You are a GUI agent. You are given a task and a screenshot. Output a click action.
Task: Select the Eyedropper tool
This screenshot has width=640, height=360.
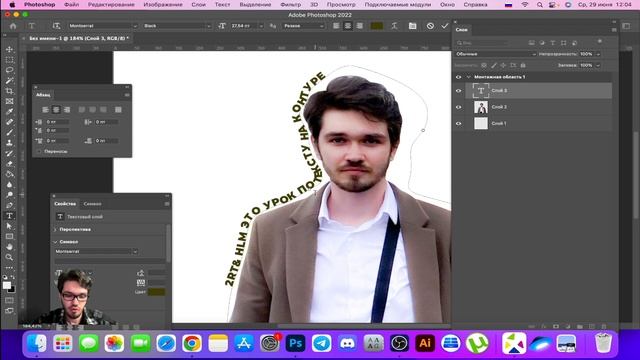coord(9,112)
